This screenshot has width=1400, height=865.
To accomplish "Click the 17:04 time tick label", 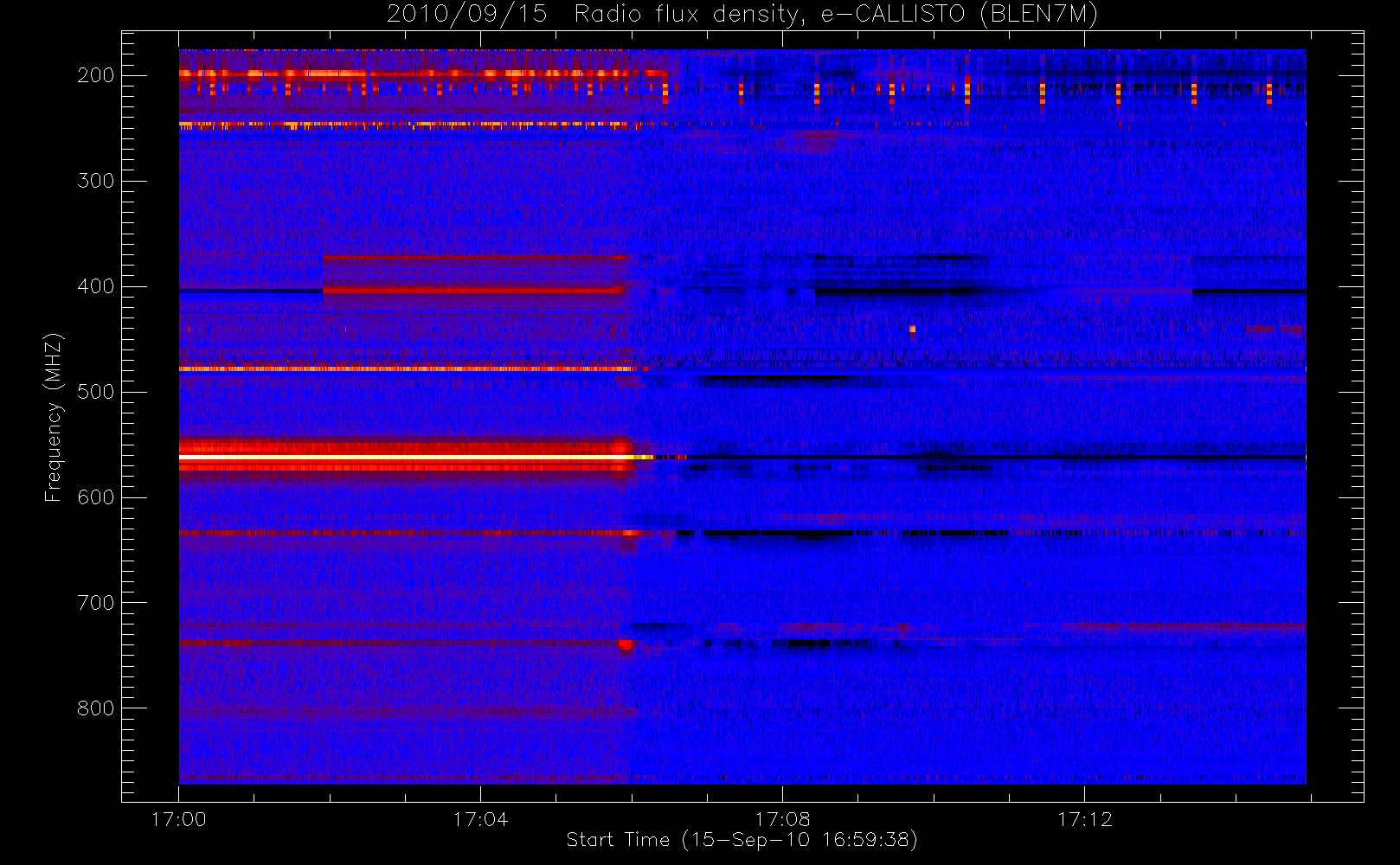I will [x=480, y=819].
